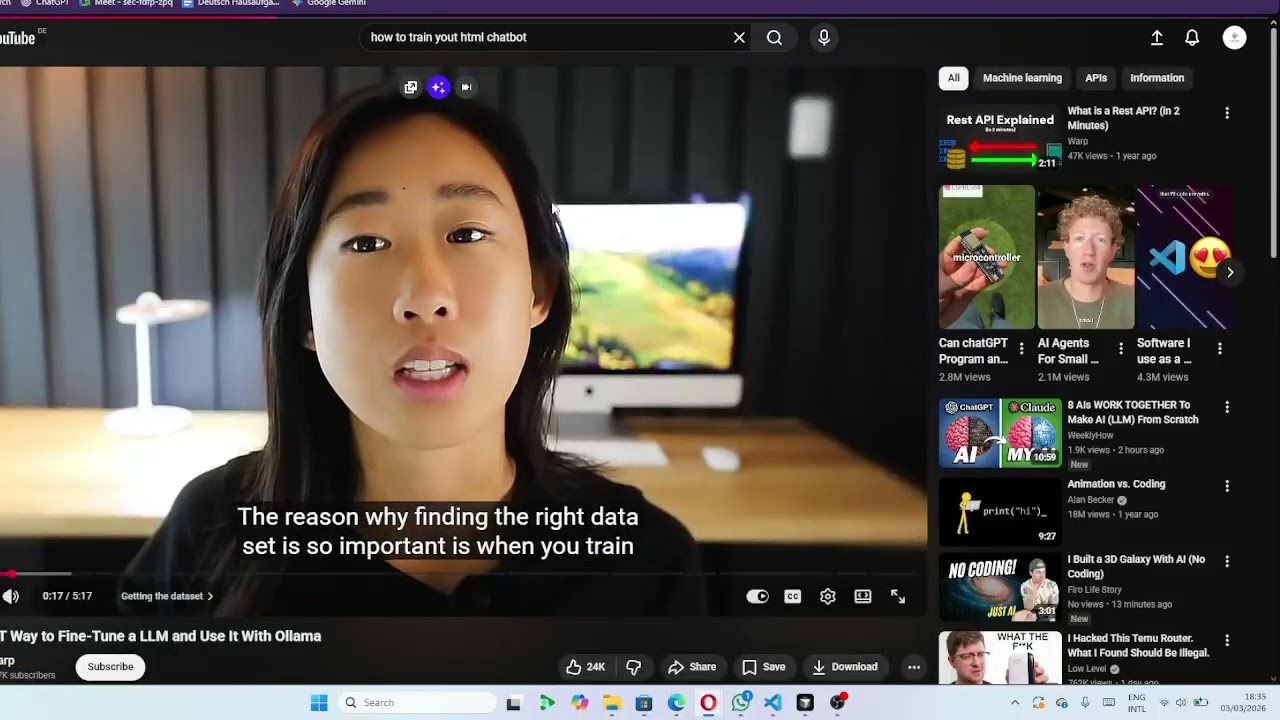This screenshot has height=720, width=1280.
Task: Open 'Animation vs. Coding' video thumbnail
Action: [x=1000, y=511]
